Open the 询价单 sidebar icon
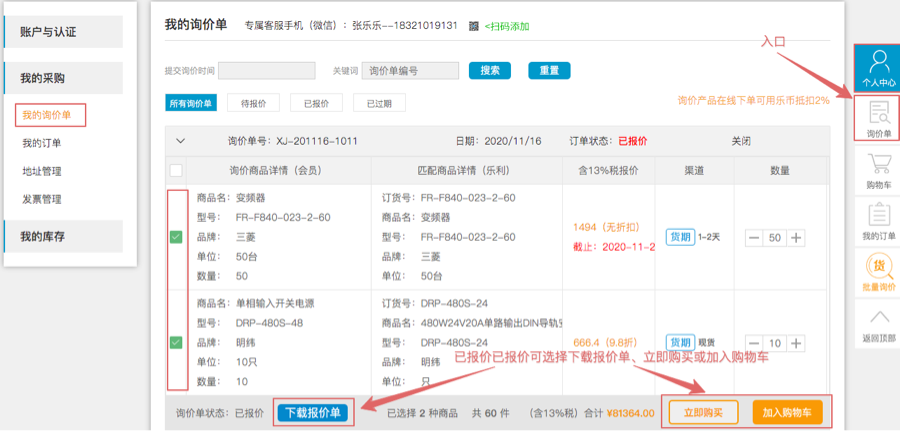The width and height of the screenshot is (900, 431). pos(877,119)
